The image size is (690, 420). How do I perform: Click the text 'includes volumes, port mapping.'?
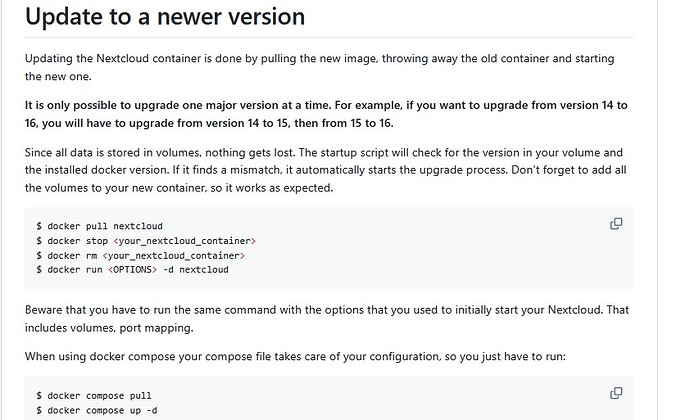[x=109, y=328]
